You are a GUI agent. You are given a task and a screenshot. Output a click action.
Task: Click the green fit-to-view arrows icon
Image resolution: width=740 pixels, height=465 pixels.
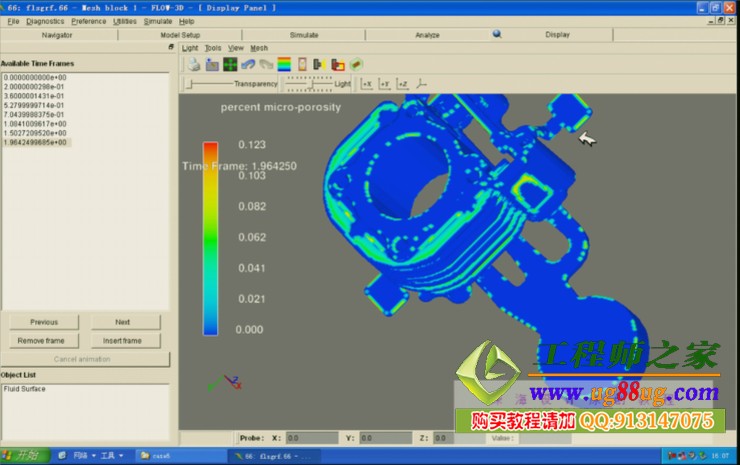(x=230, y=64)
